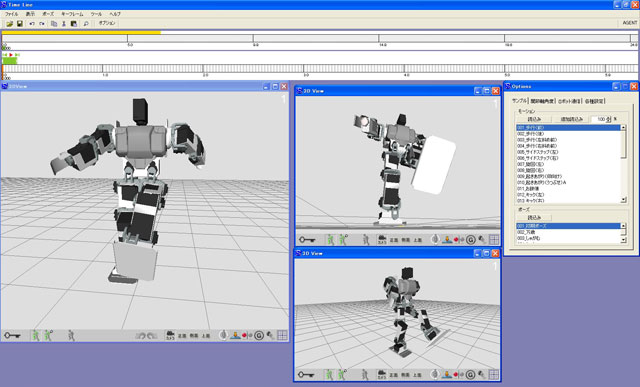This screenshot has height=387, width=640.
Task: Click the yellow progress bar above the timeline
Action: click(x=81, y=33)
